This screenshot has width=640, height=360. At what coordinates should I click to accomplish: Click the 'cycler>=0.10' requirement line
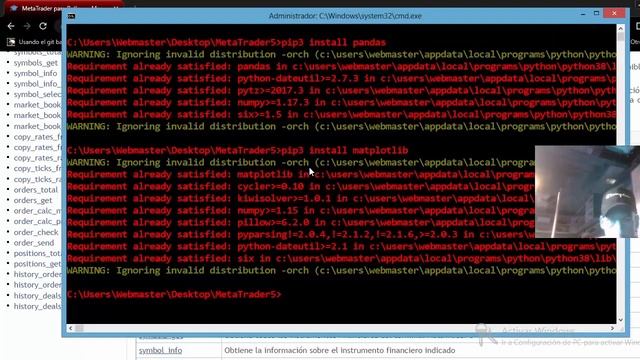coord(301,187)
